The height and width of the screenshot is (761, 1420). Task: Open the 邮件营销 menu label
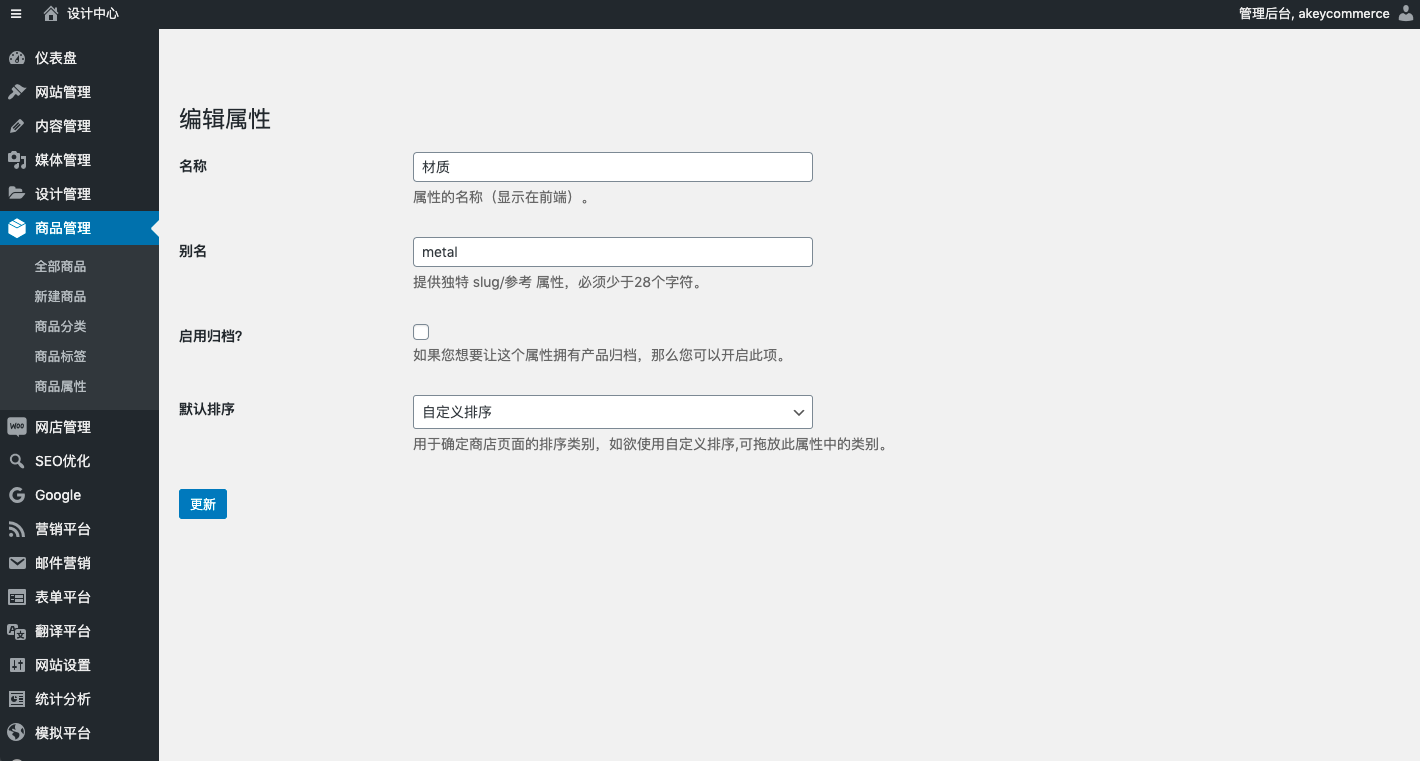[x=63, y=563]
